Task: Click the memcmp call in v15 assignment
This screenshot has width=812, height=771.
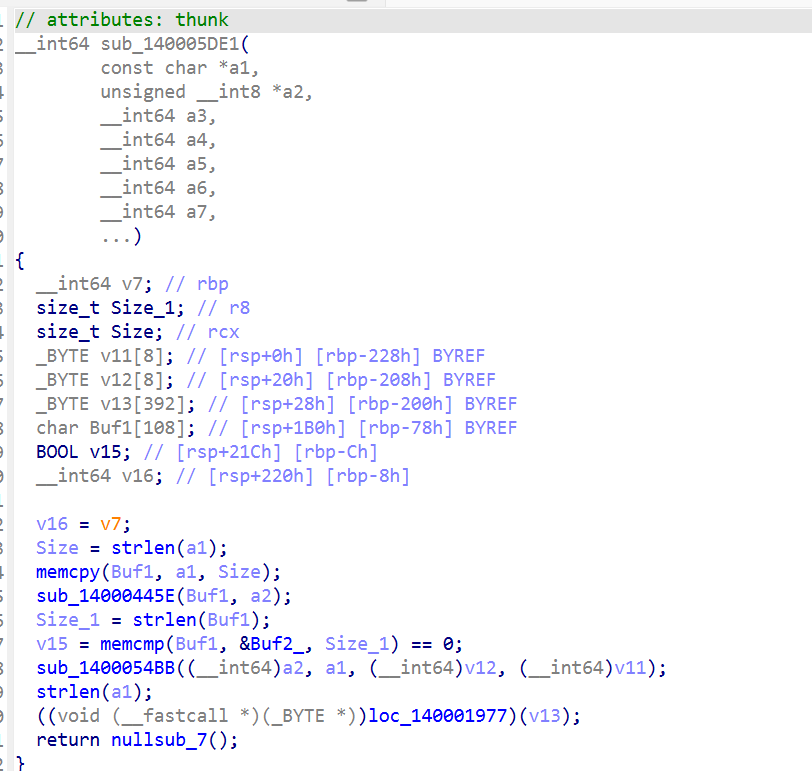Action: point(132,644)
